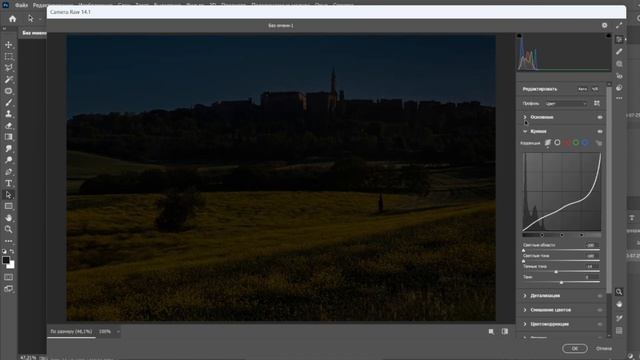Adjust the Shadows slider at bottom of Curve
Image resolution: width=640 pixels, height=360 pixels.
[x=562, y=282]
